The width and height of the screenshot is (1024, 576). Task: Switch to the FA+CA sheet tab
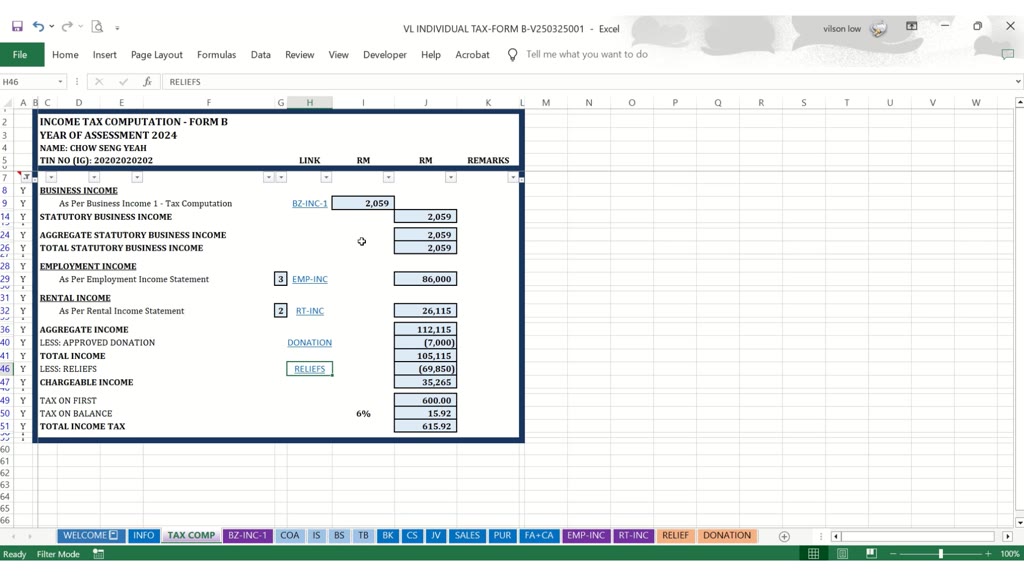pyautogui.click(x=539, y=536)
